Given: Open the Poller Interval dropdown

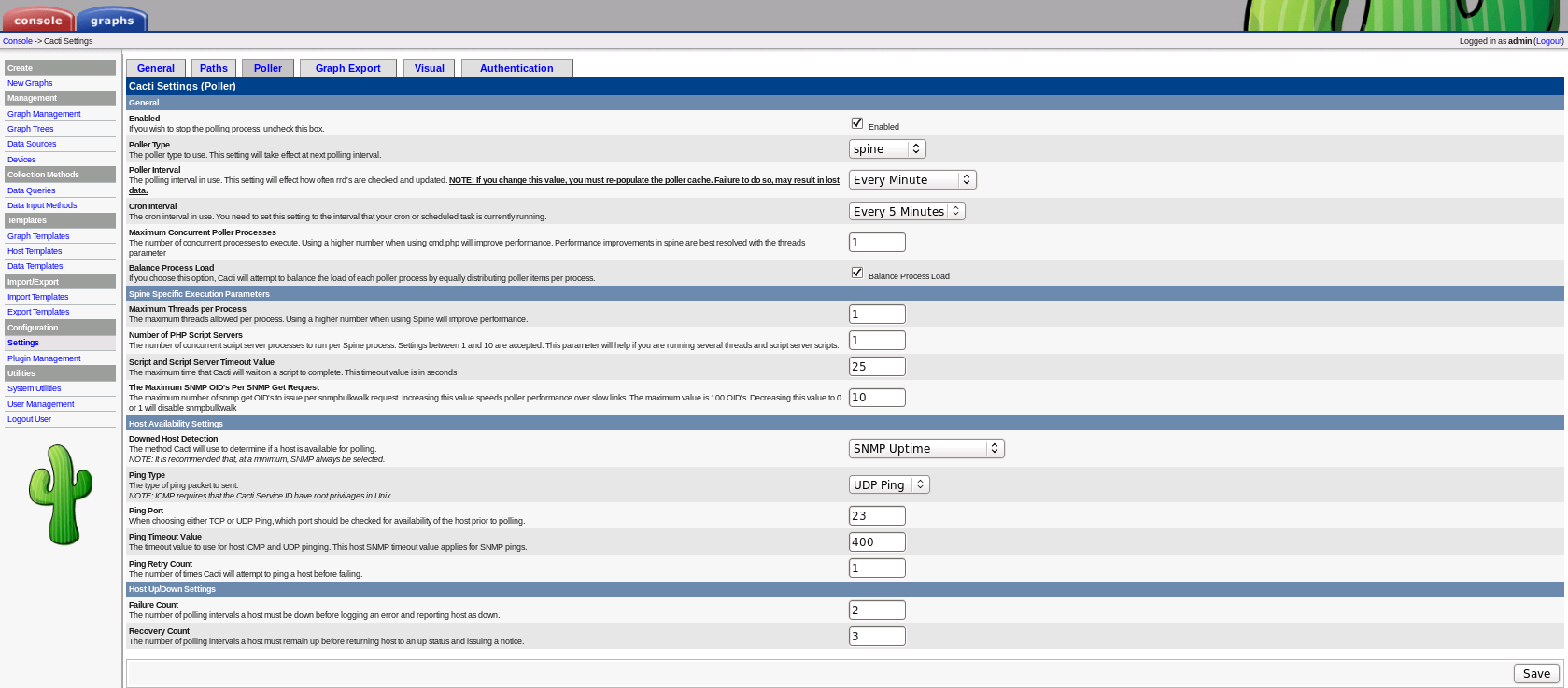Looking at the screenshot, I should [912, 179].
